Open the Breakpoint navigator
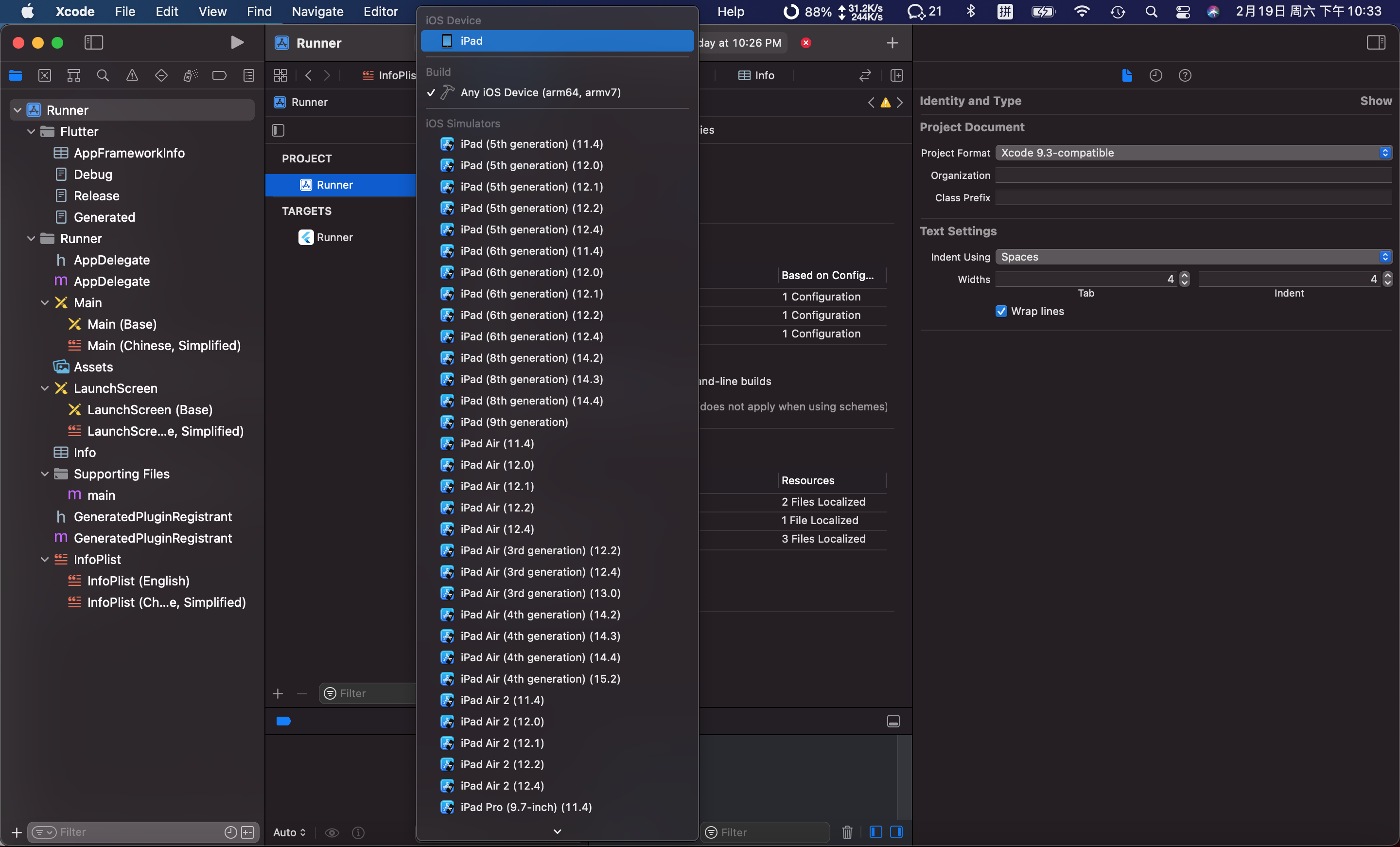 pos(219,75)
